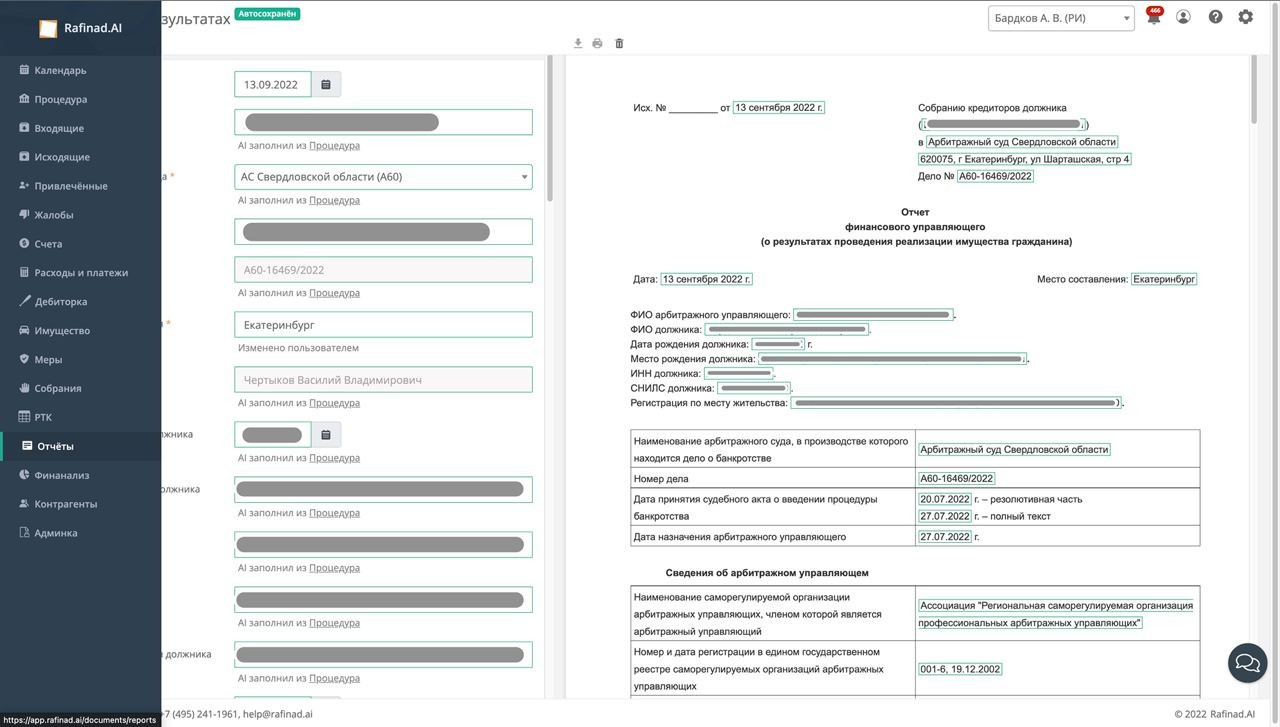Click "Арбитражный суд Свердловской области" in document header

click(1022, 142)
